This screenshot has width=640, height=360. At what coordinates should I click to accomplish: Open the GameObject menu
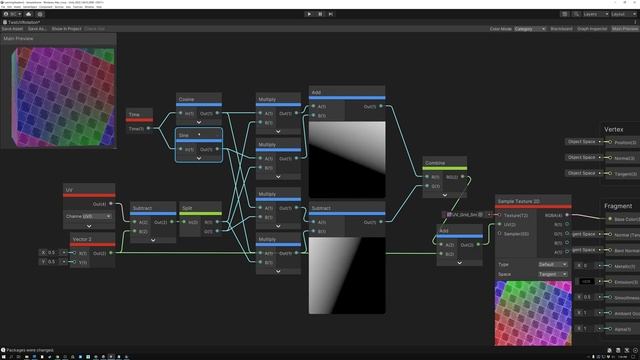tap(30, 7)
